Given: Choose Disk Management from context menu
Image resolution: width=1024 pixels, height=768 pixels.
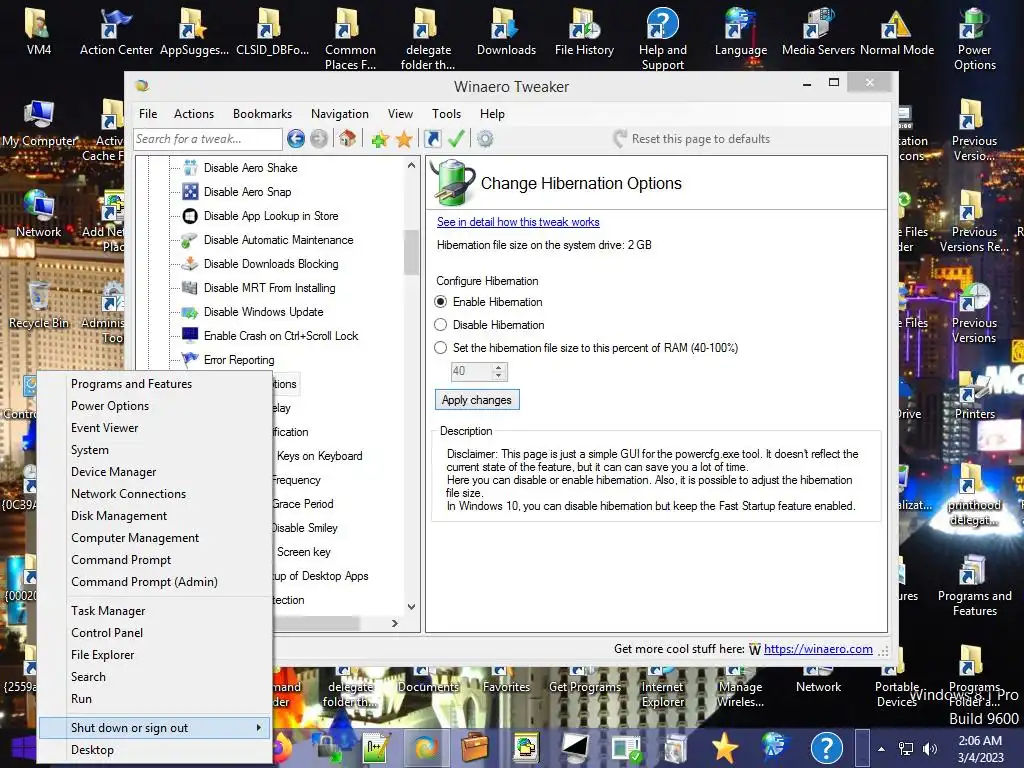Looking at the screenshot, I should 154,515.
